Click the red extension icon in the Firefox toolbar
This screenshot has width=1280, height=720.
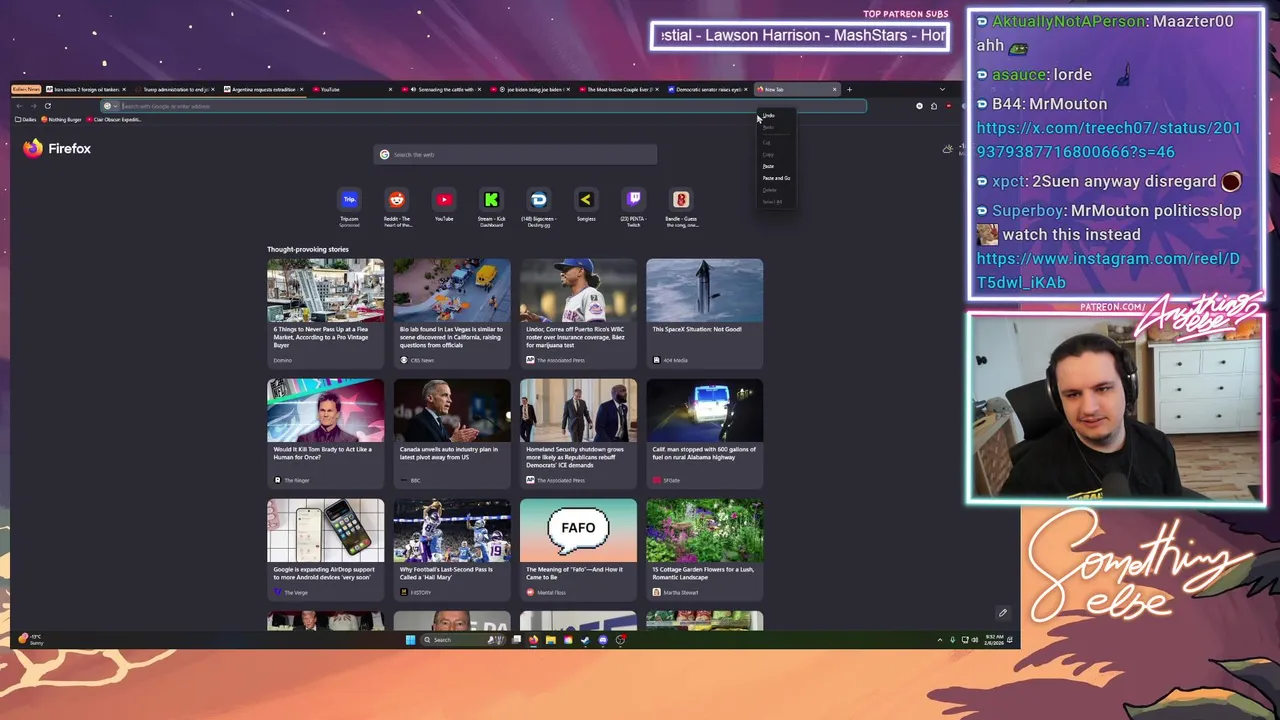(949, 106)
